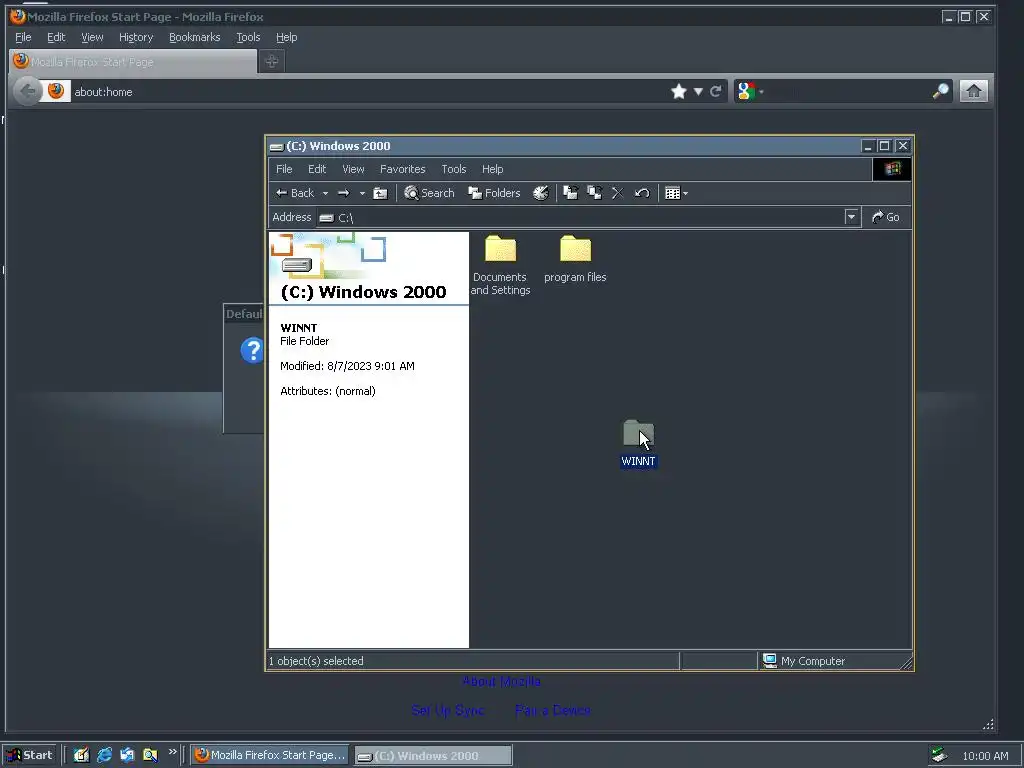Open Firefox Edit menu
The image size is (1024, 768).
[x=56, y=37]
